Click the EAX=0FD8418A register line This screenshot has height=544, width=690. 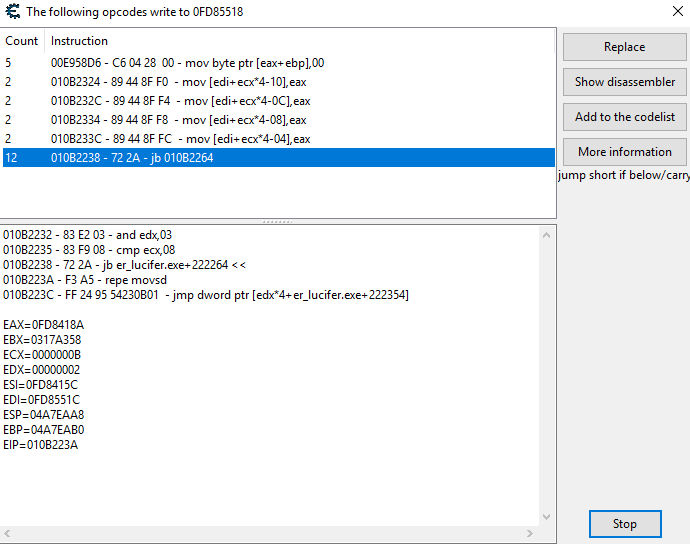tap(44, 325)
